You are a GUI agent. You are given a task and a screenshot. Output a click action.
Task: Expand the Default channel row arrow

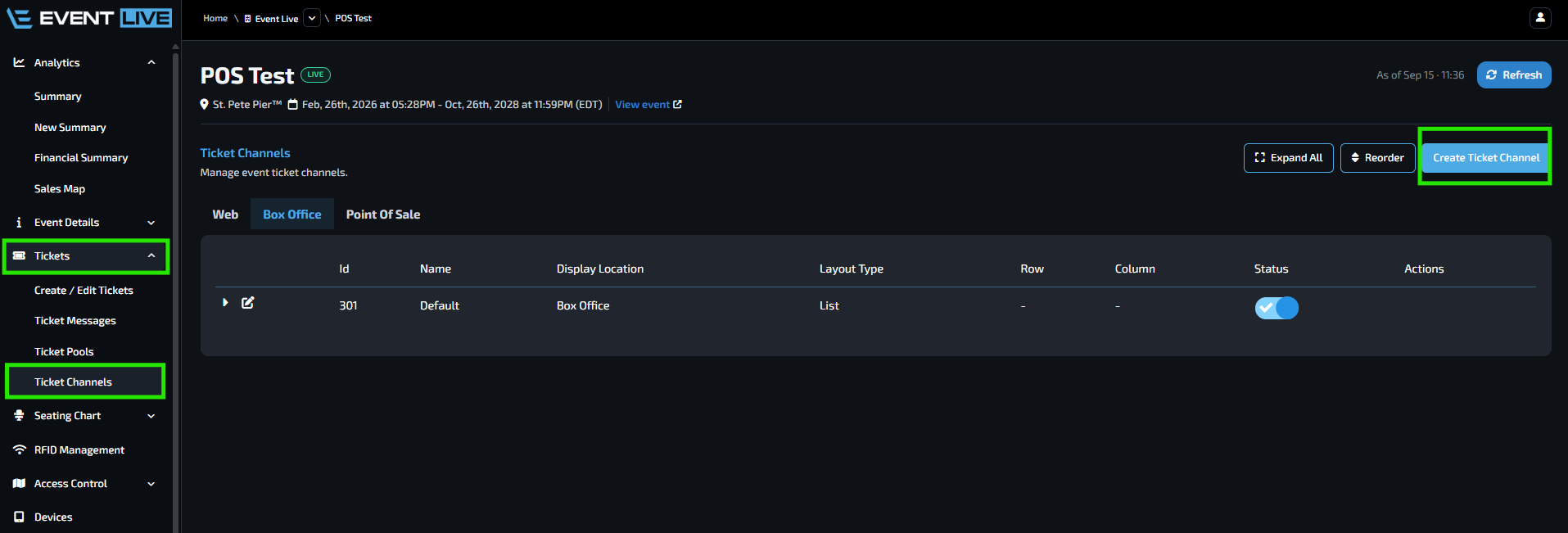[x=225, y=303]
